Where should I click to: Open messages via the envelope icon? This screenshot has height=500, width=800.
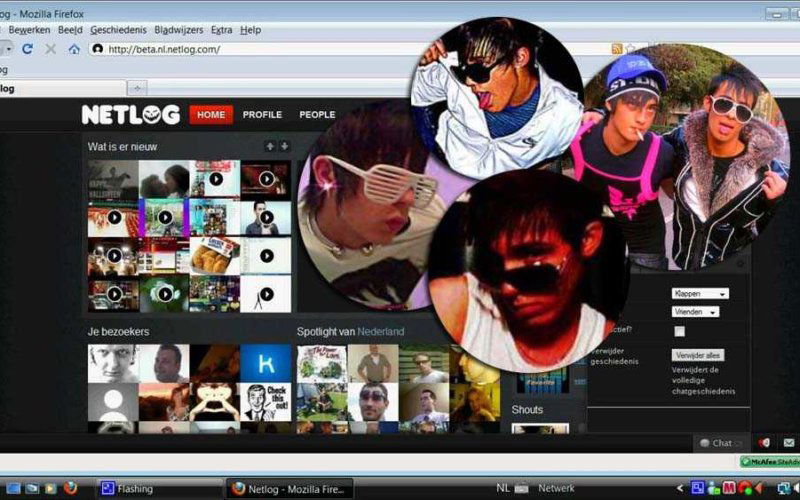click(789, 442)
